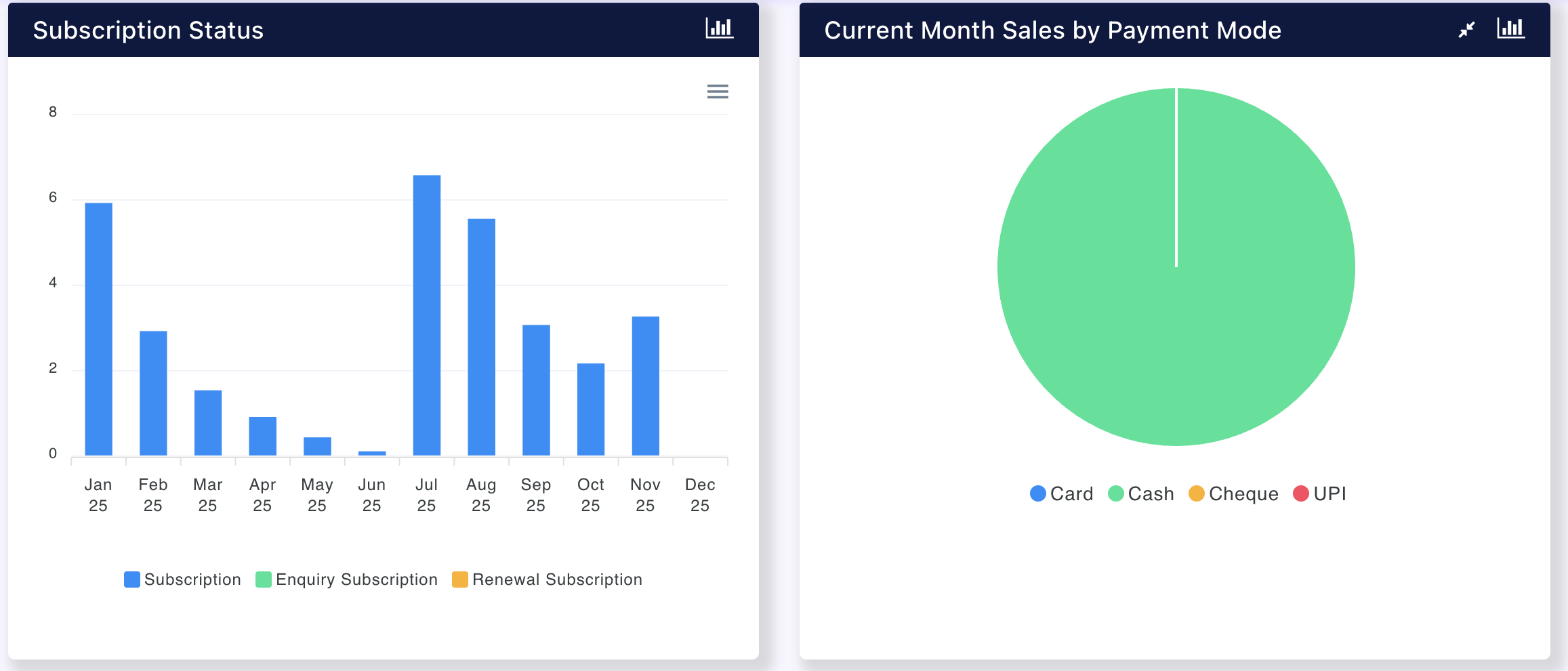The height and width of the screenshot is (671, 1568).
Task: Click the Sep 25 subscription bar
Action: [536, 390]
